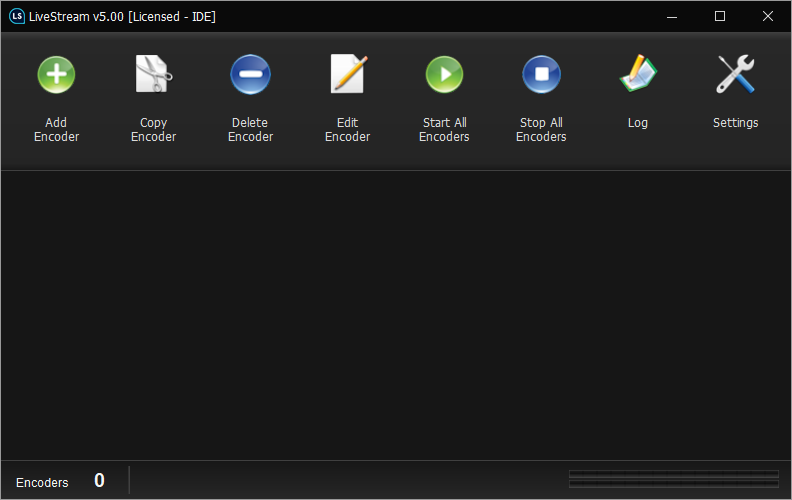Click the LiveStream LS logo in title bar
Screen dimensions: 792x500
pyautogui.click(x=17, y=16)
